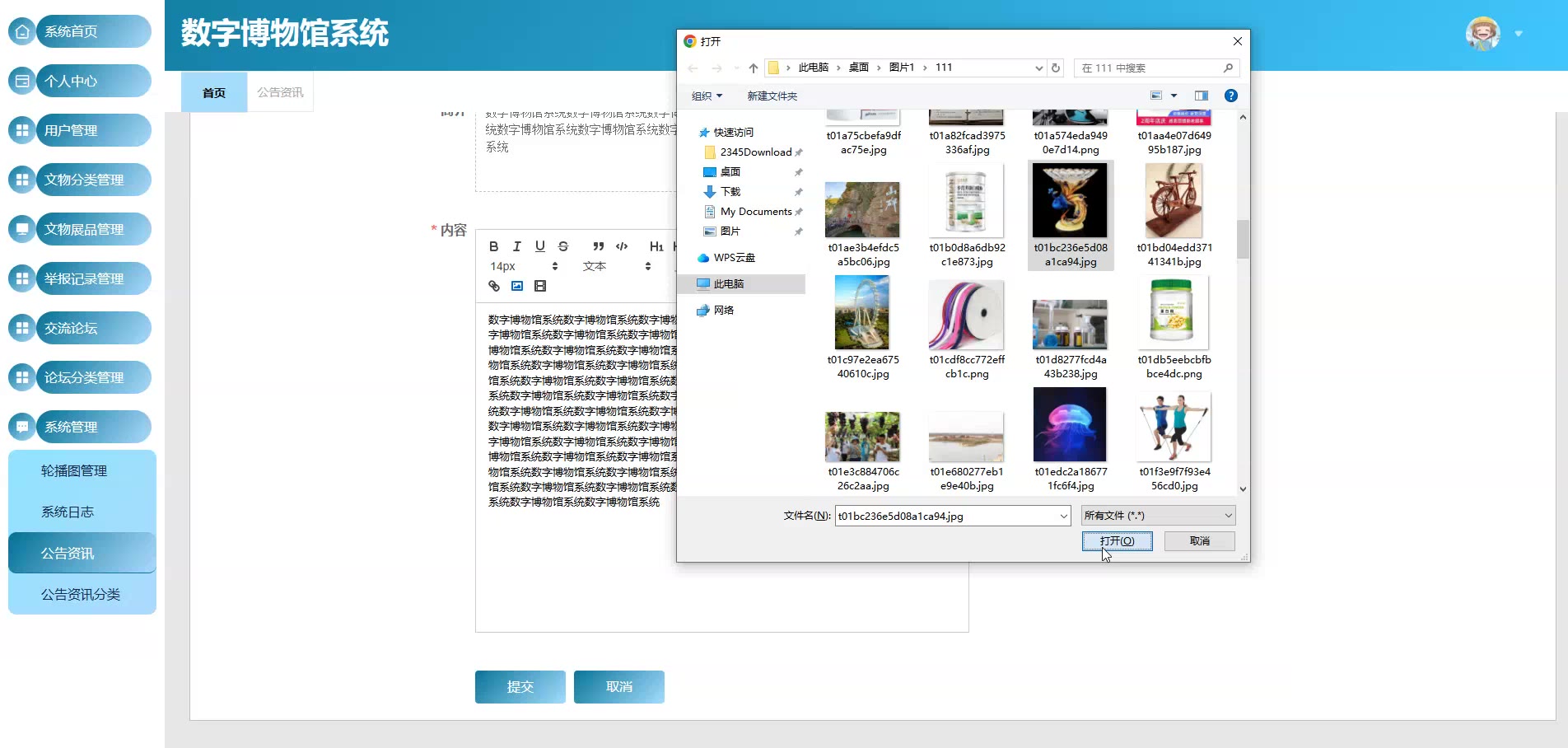Screen dimensions: 1568x748
Task: Open the 文本 paragraph style dropdown
Action: (617, 266)
